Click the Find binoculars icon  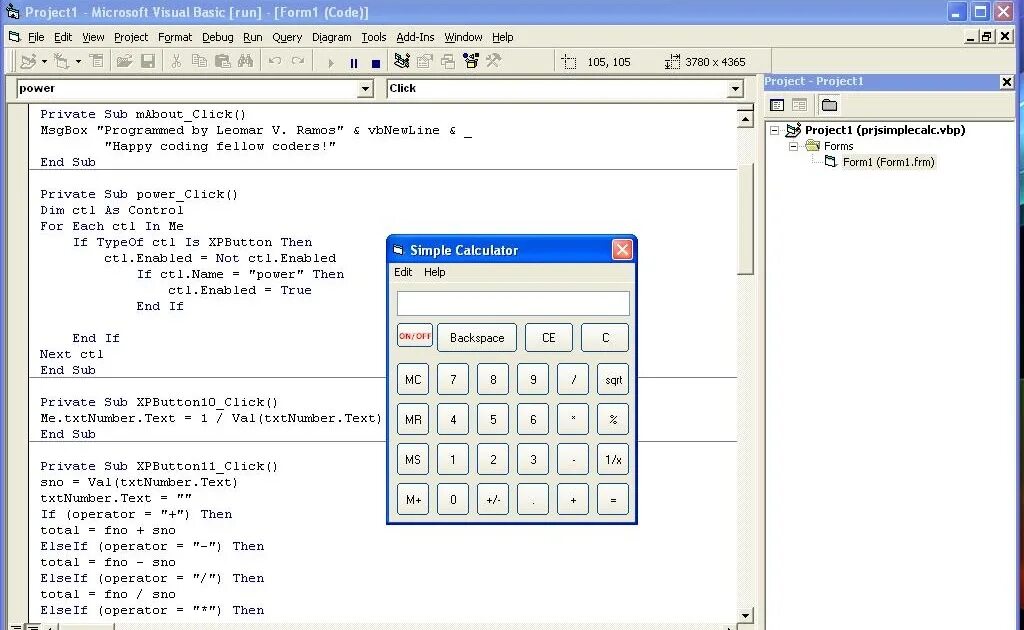[x=246, y=61]
